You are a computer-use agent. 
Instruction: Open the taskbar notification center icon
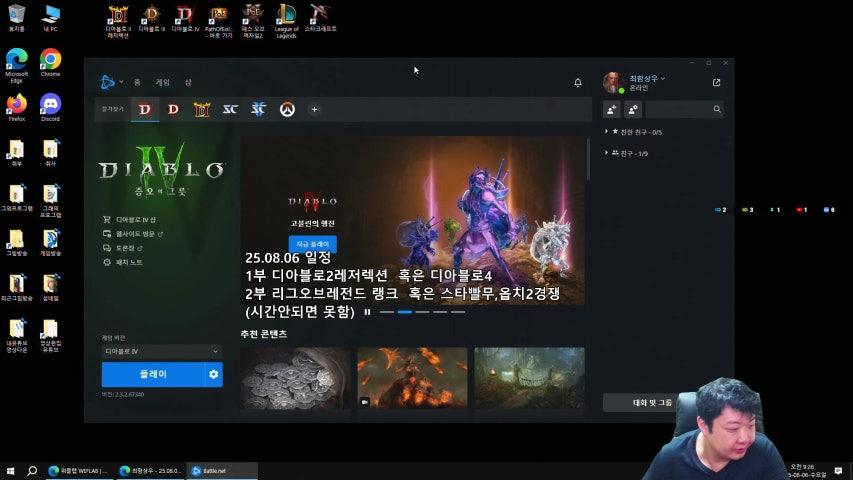point(838,471)
